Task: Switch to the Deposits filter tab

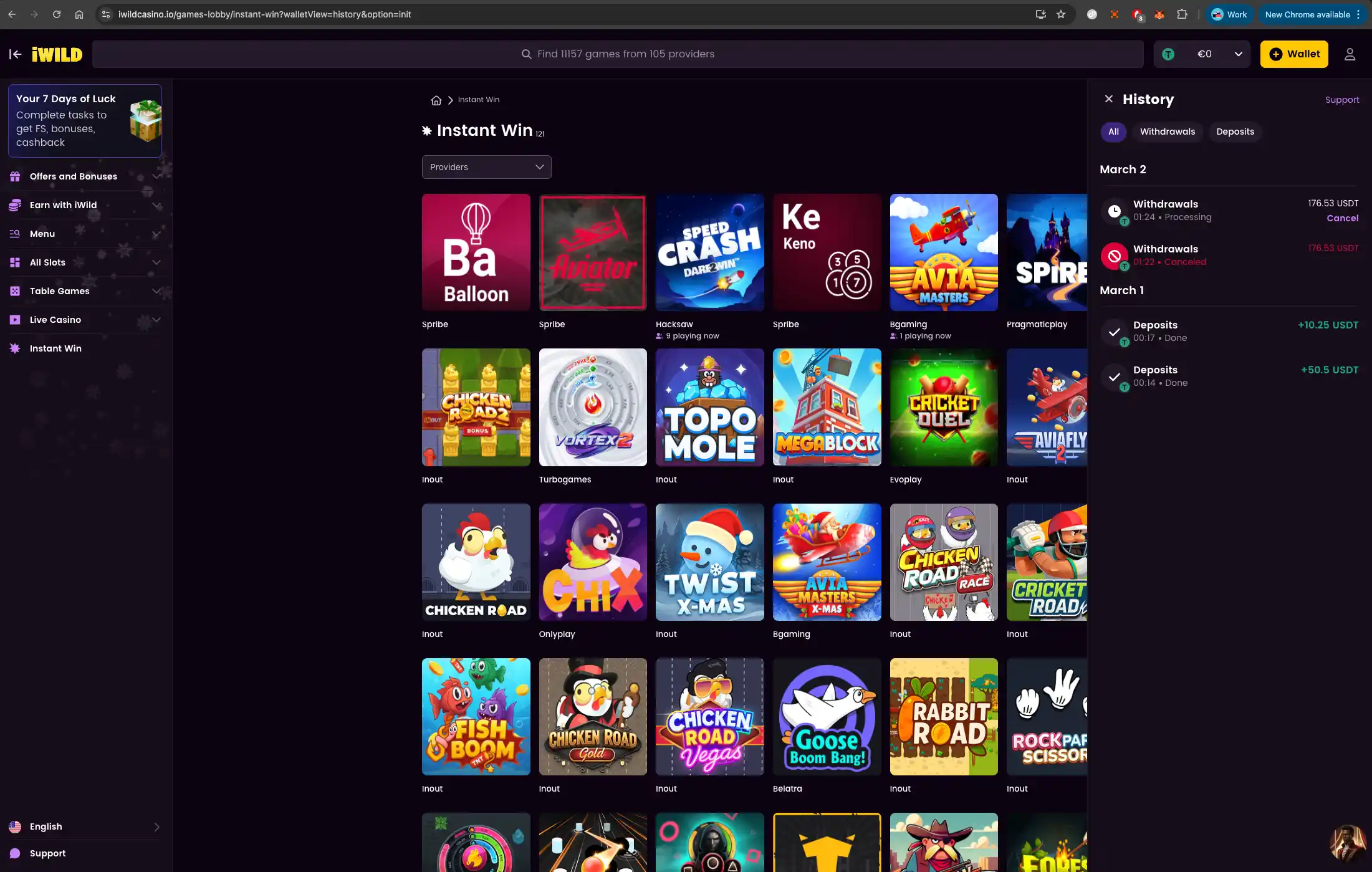Action: click(1235, 132)
